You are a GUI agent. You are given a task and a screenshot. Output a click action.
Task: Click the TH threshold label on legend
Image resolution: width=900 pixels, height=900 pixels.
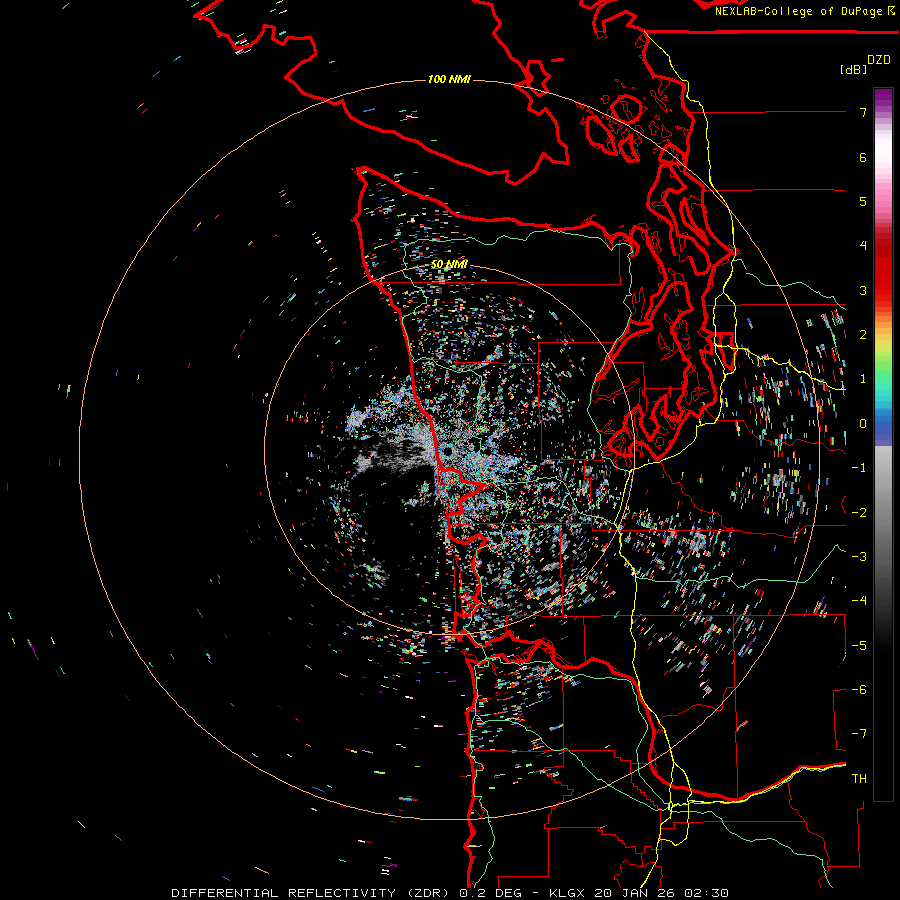[x=859, y=779]
